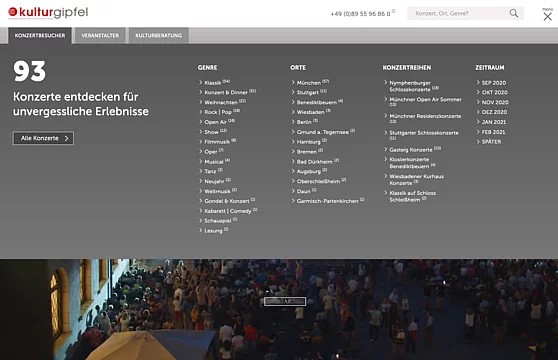Image resolution: width=558 pixels, height=360 pixels.
Task: Click the search magnifier icon
Action: (x=514, y=13)
